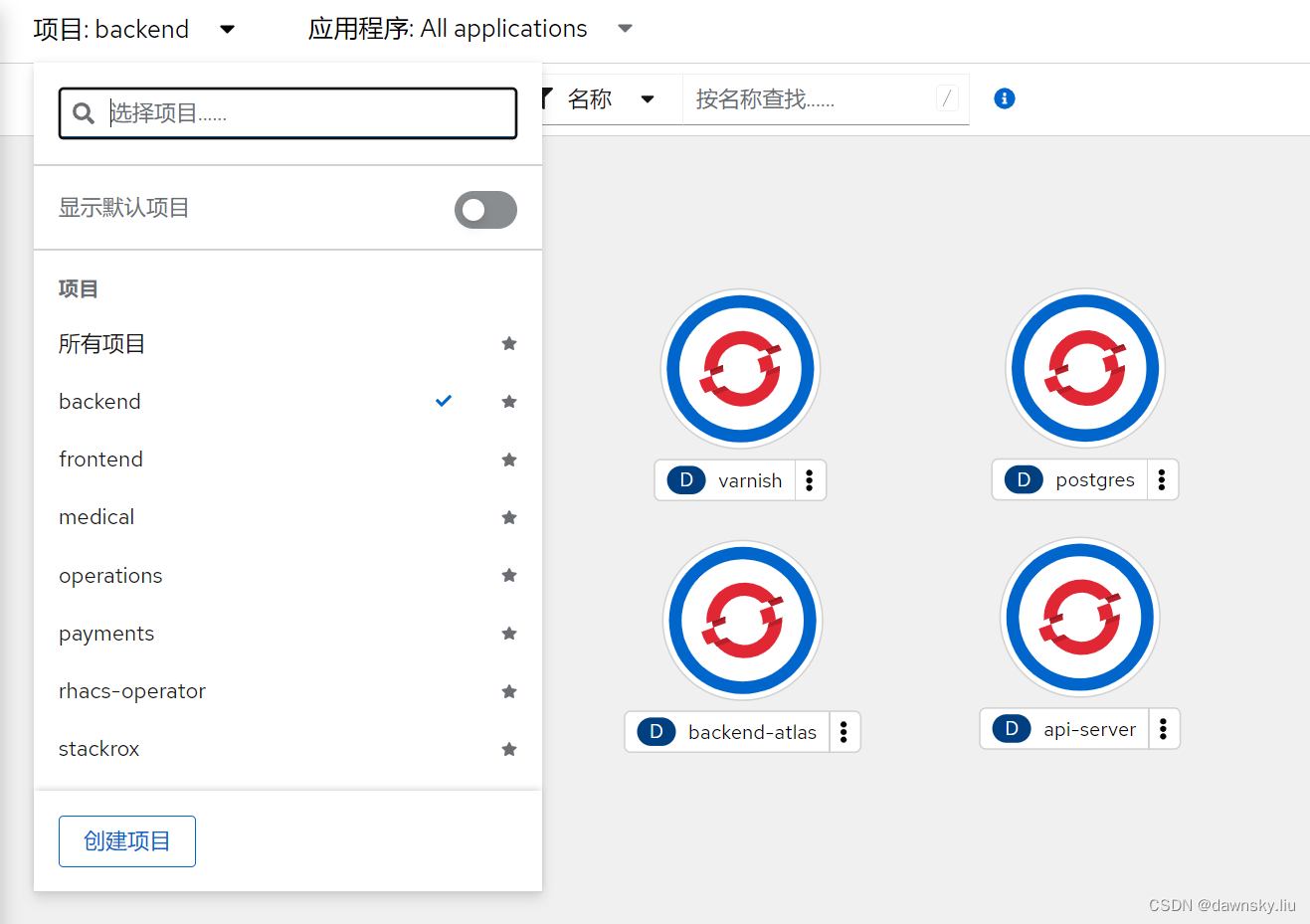Favorite the 所有项目 entry star

[x=509, y=343]
